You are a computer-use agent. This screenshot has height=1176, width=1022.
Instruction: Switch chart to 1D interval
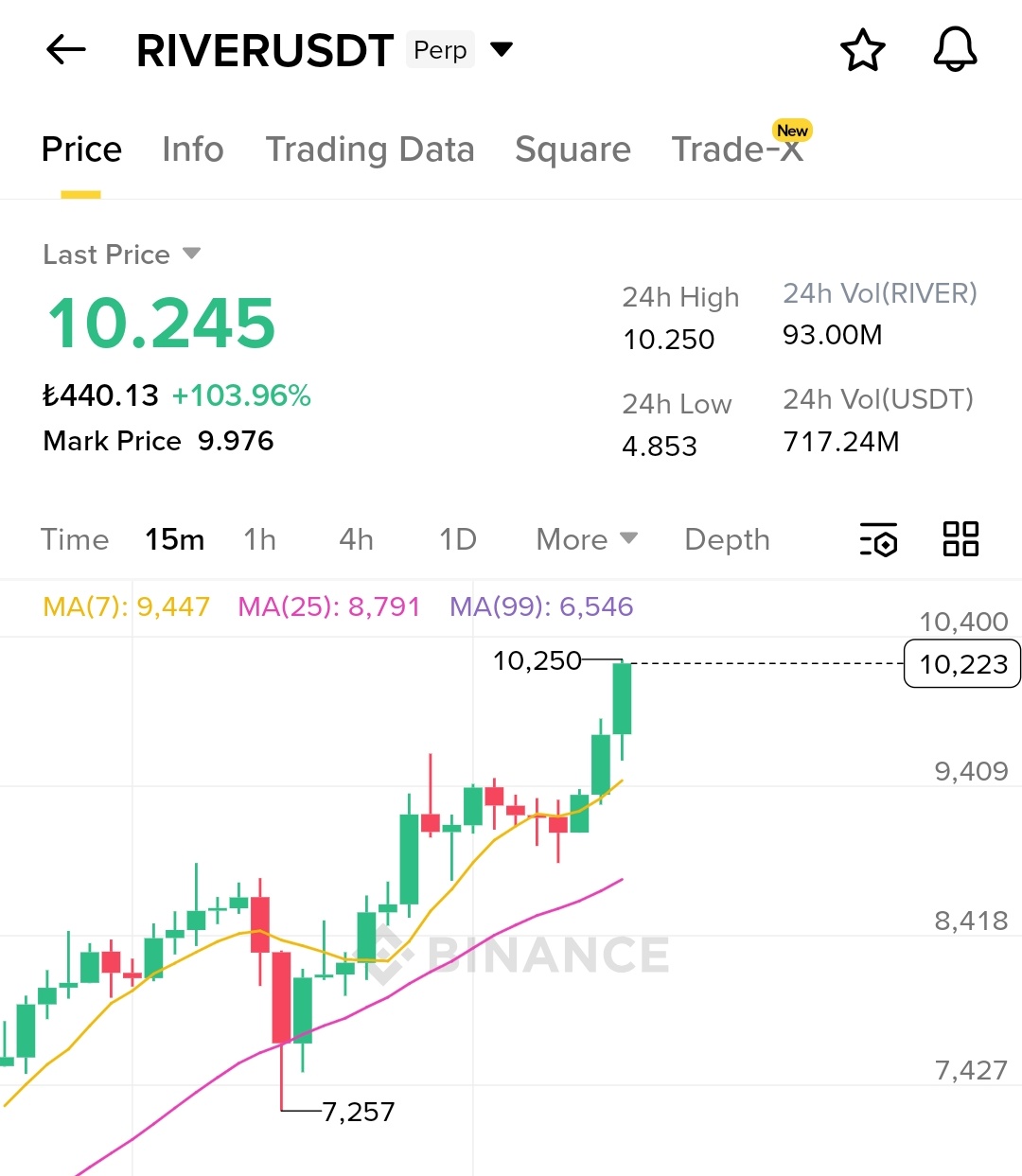pyautogui.click(x=457, y=539)
